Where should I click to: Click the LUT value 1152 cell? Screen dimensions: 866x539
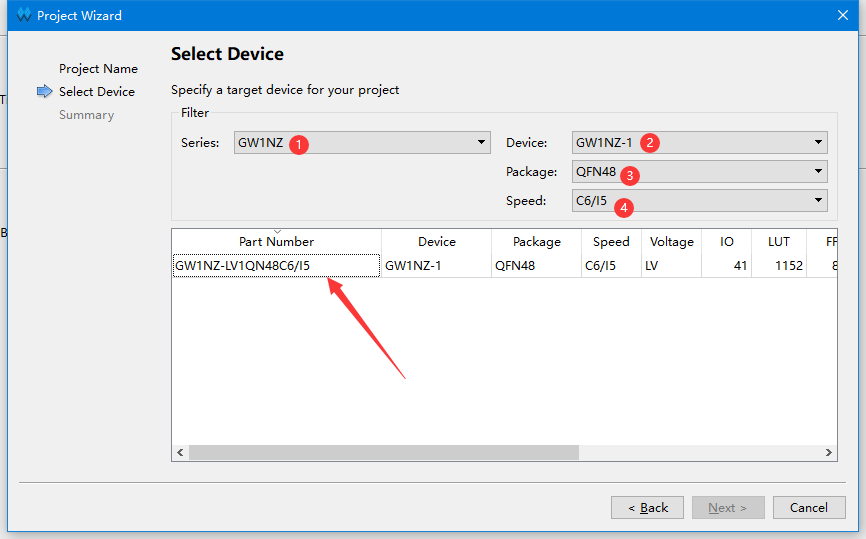point(779,266)
